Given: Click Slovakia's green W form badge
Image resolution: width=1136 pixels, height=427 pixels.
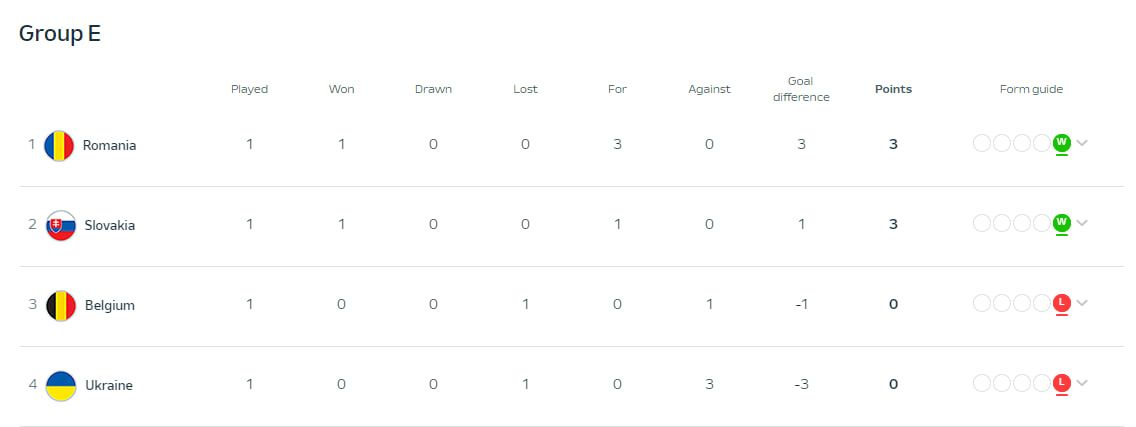Looking at the screenshot, I should 1062,223.
